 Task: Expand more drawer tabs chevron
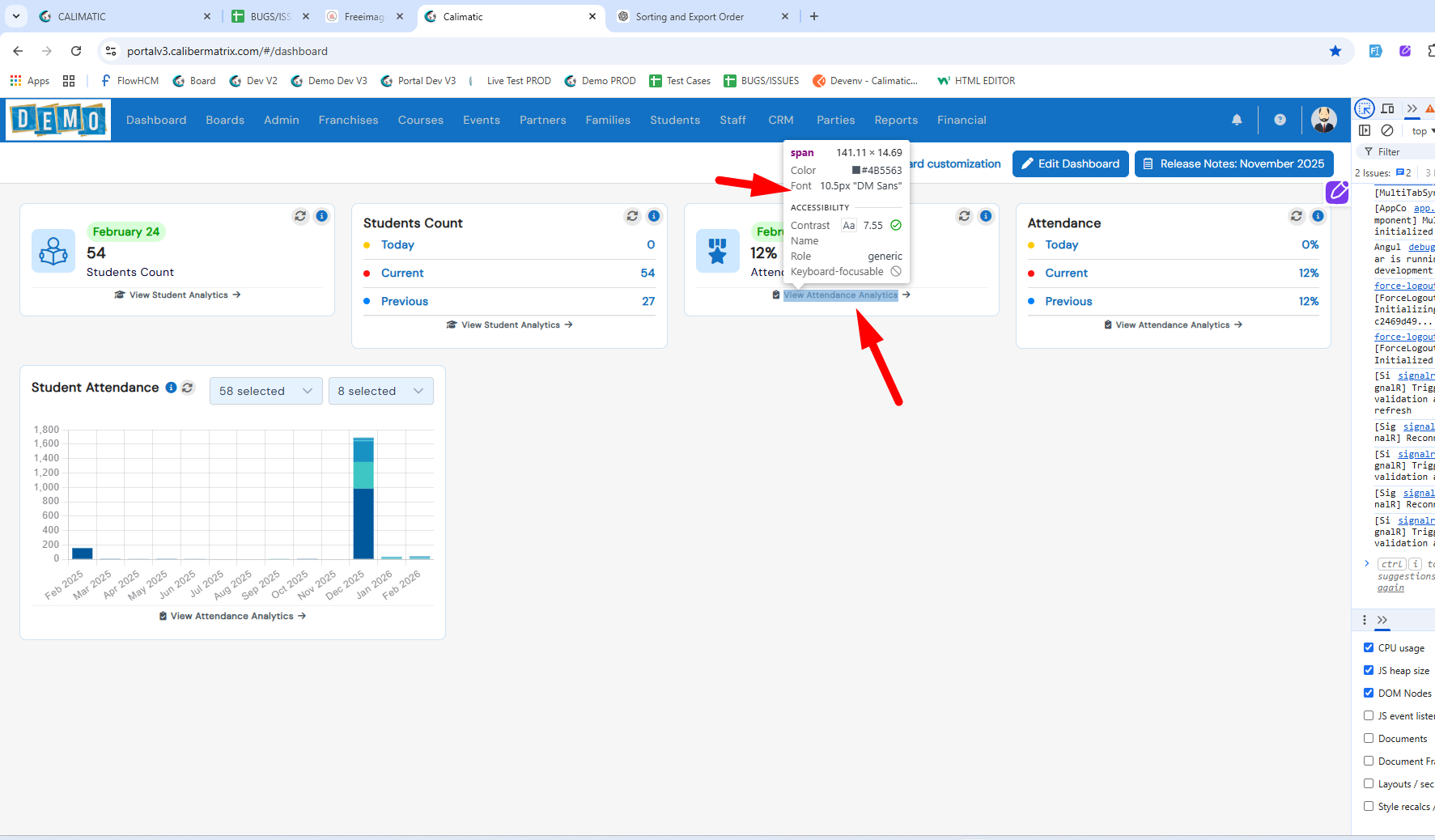(x=1382, y=620)
